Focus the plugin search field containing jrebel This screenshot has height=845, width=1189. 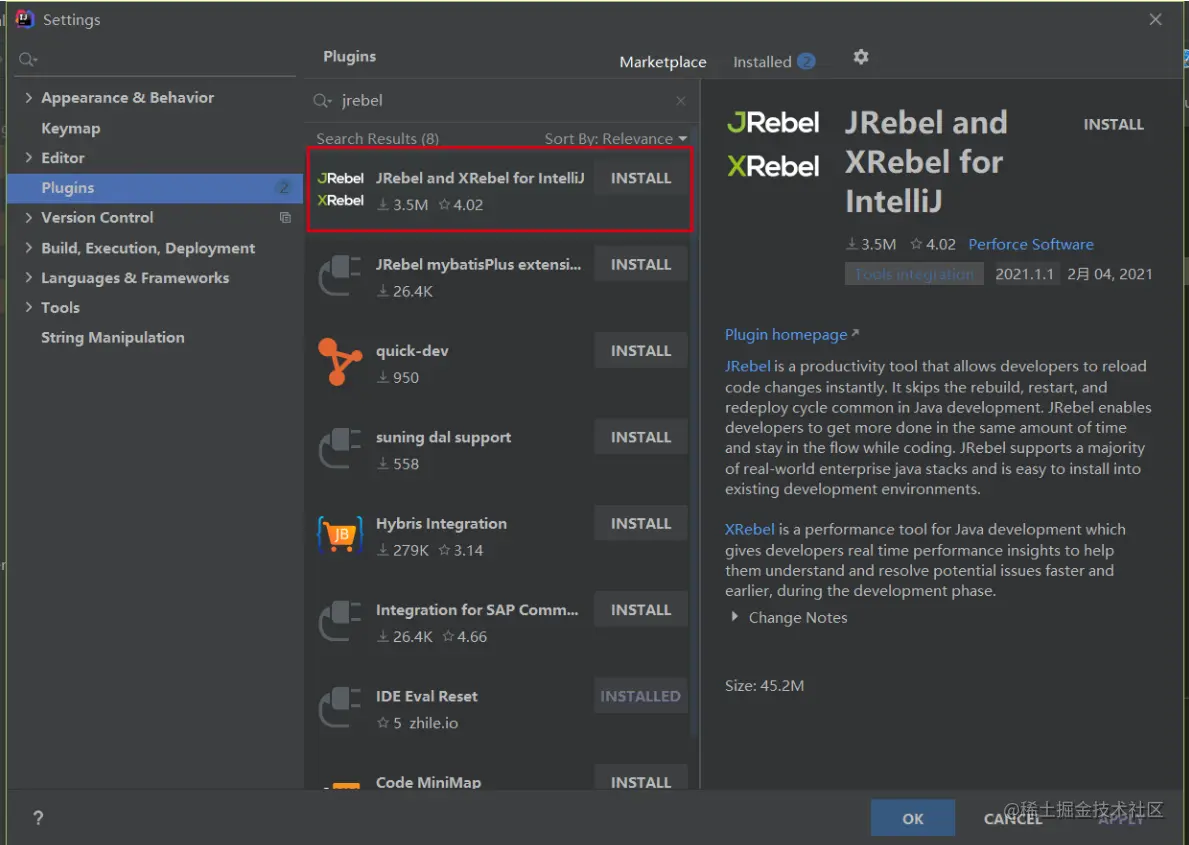[x=501, y=100]
